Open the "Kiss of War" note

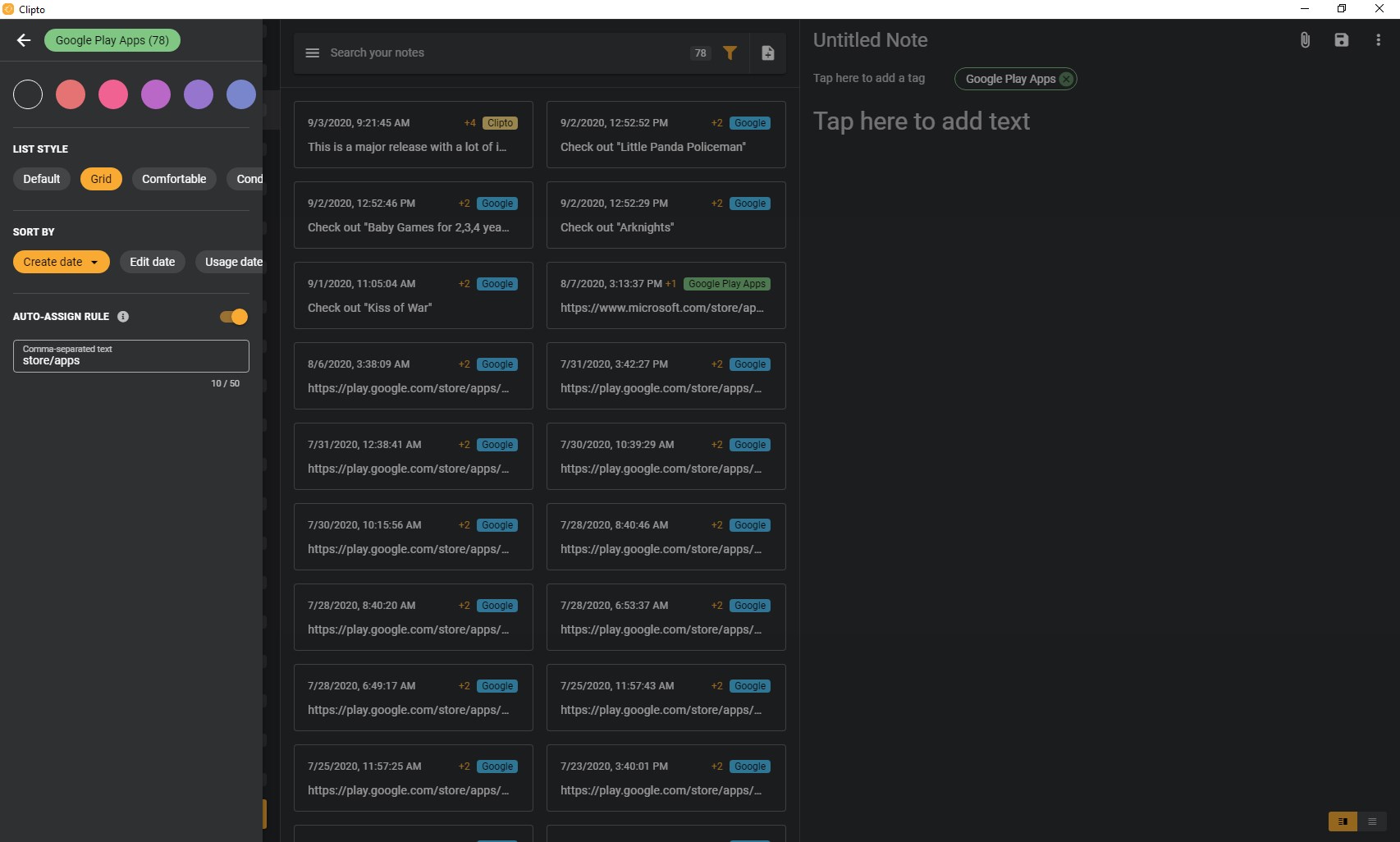pyautogui.click(x=414, y=295)
